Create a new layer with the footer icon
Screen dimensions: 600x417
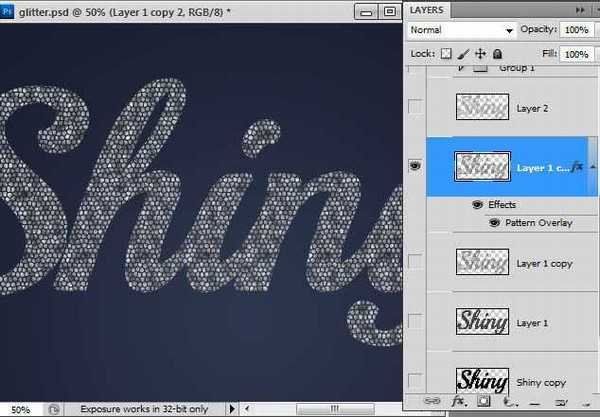(561, 402)
